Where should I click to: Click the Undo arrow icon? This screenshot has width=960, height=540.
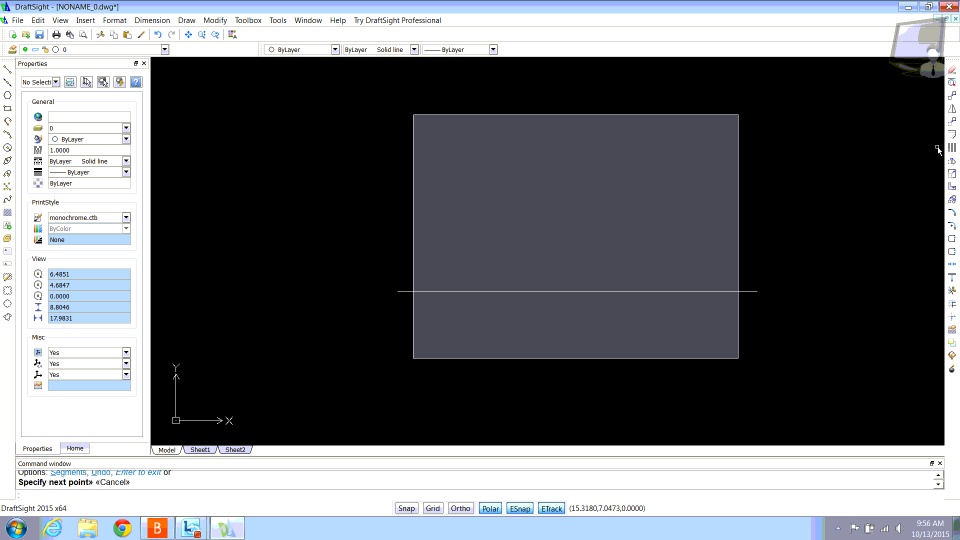(158, 35)
